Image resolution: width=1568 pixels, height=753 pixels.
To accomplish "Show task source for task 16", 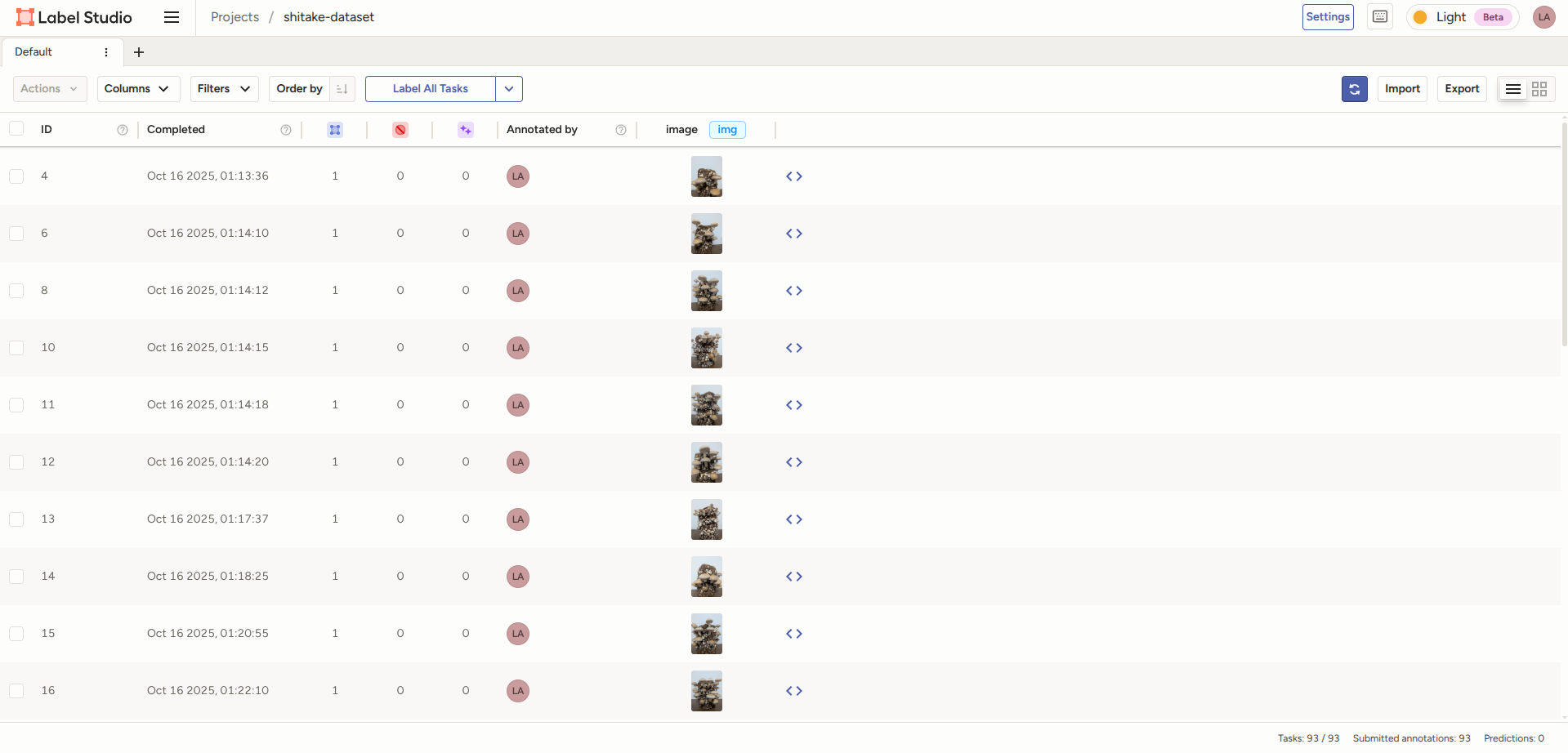I will 794,691.
